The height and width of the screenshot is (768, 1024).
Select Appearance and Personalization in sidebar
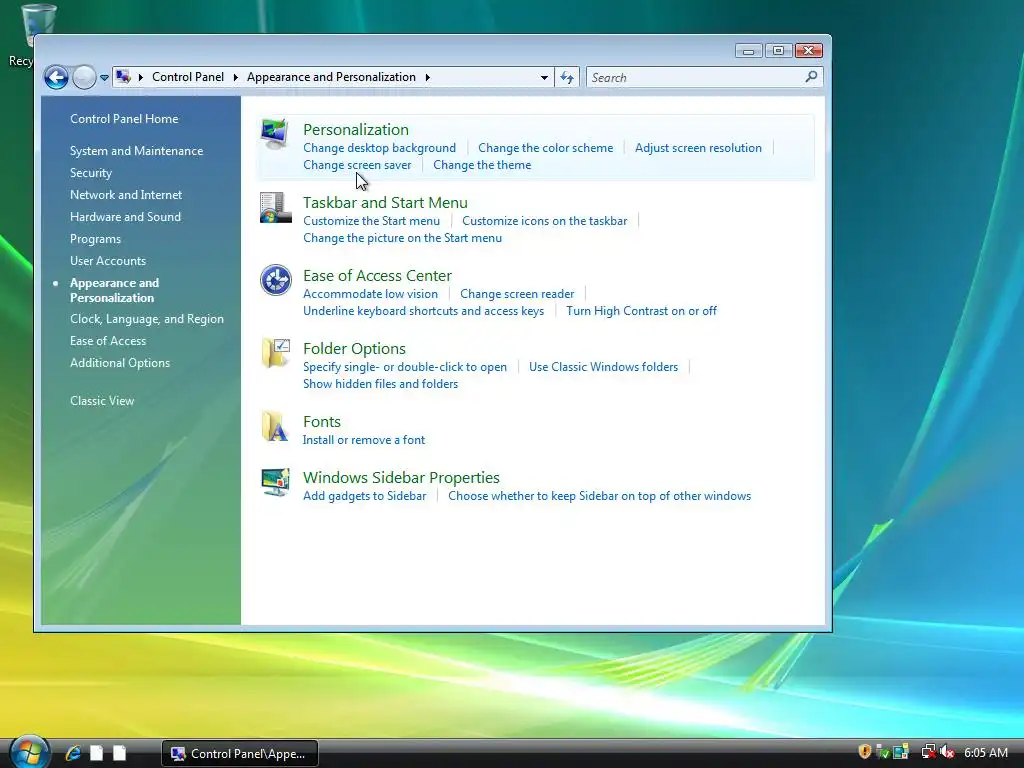114,290
